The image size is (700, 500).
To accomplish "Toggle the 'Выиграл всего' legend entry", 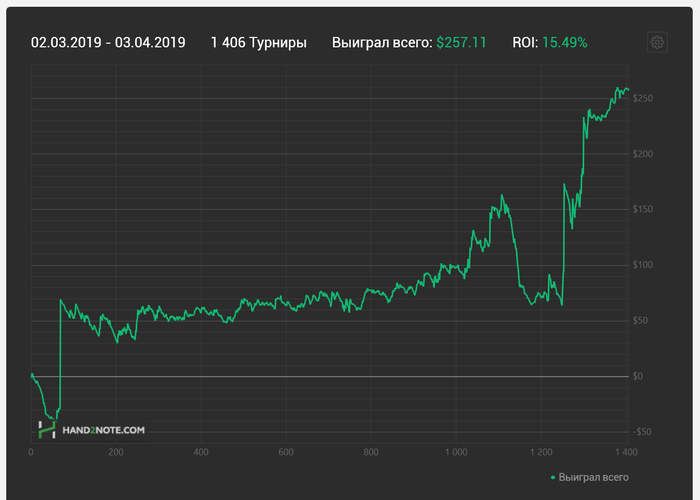I will click(x=589, y=477).
